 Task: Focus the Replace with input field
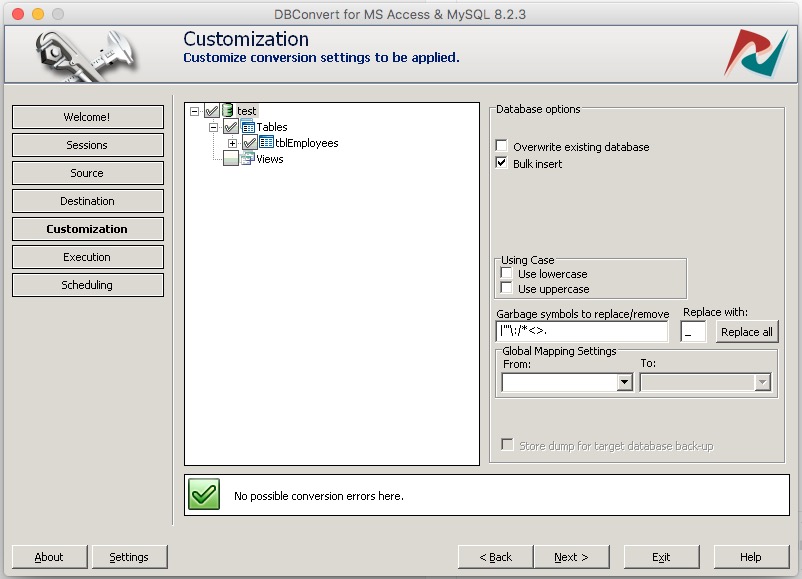[x=693, y=331]
